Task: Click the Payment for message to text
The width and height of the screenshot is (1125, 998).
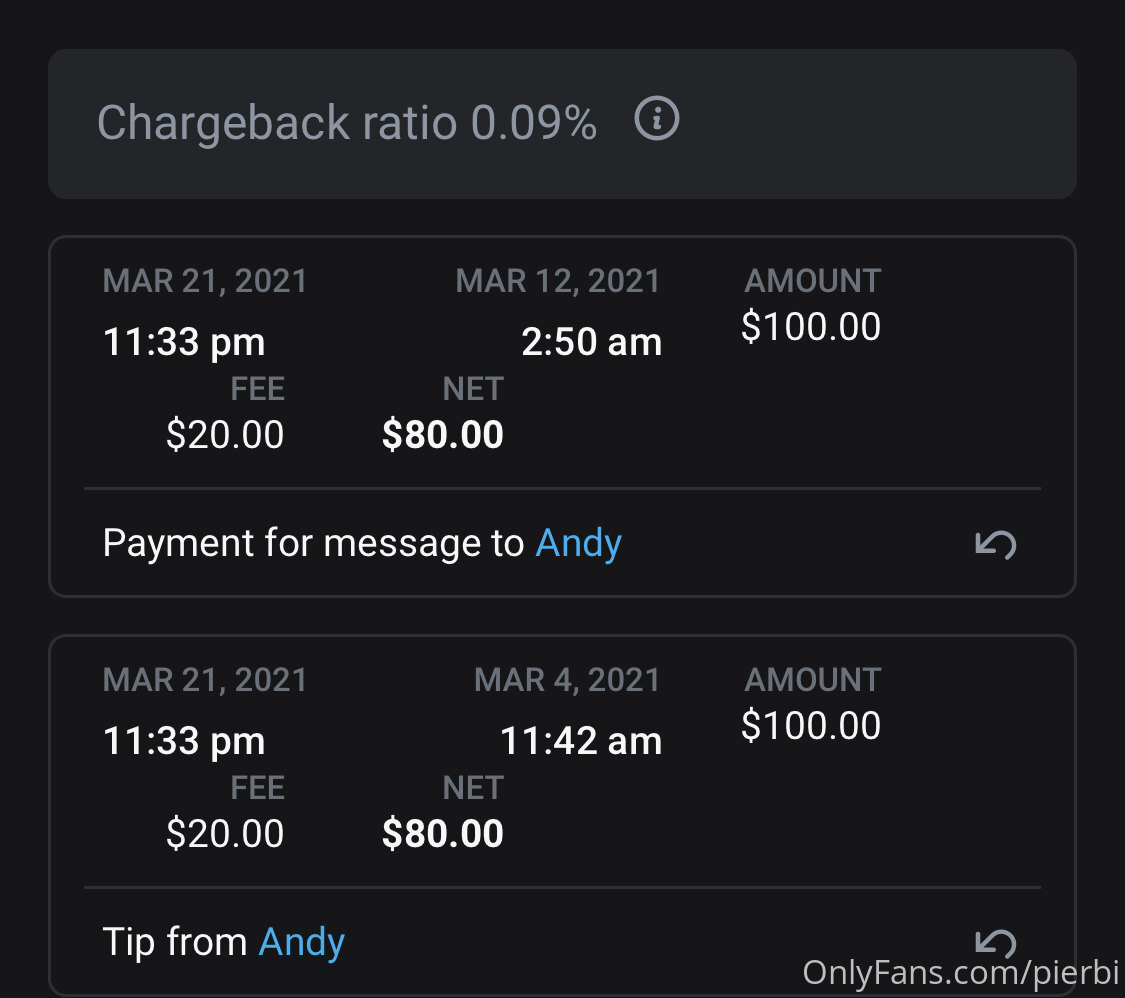Action: point(314,543)
